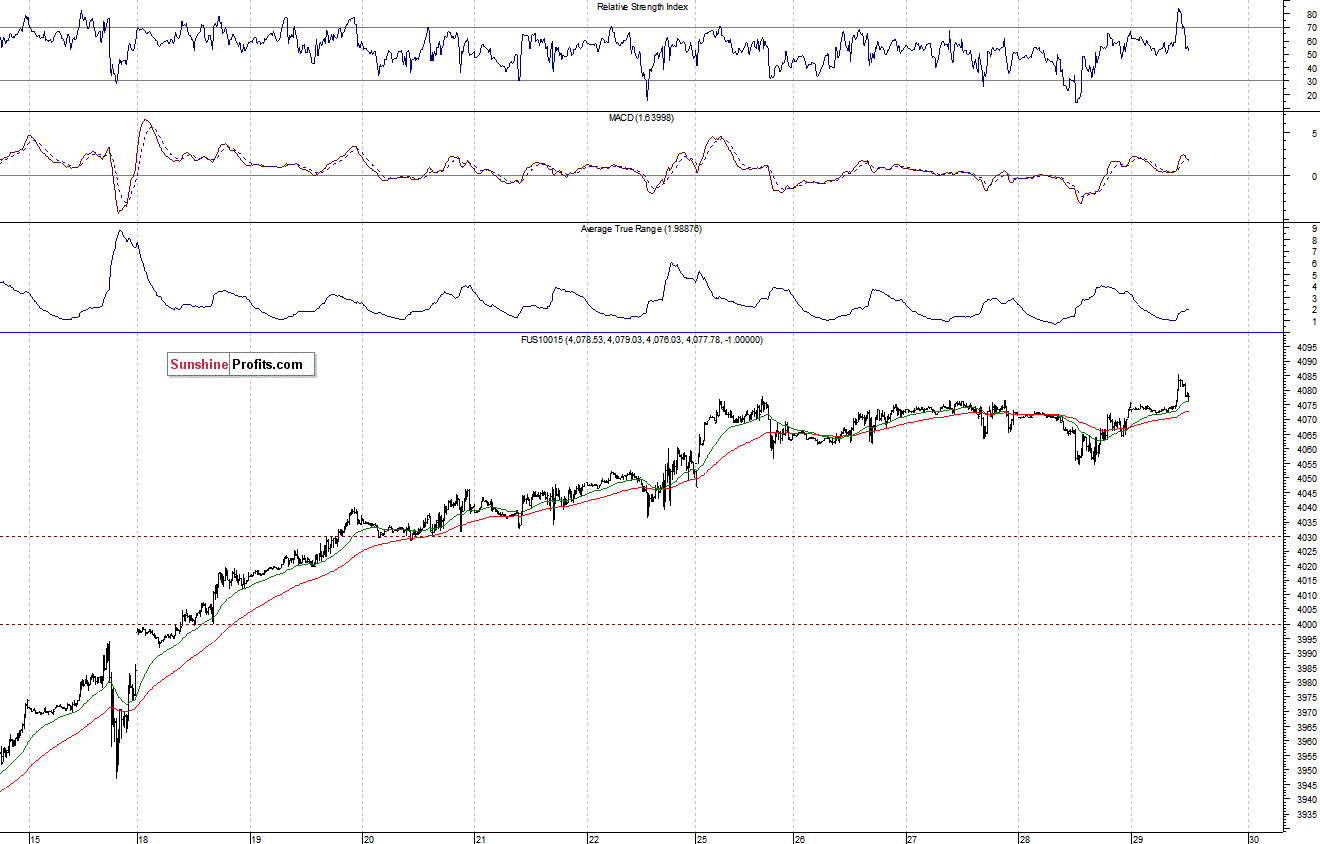Click date label 20 on the time axis
The height and width of the screenshot is (844, 1320).
click(x=368, y=838)
